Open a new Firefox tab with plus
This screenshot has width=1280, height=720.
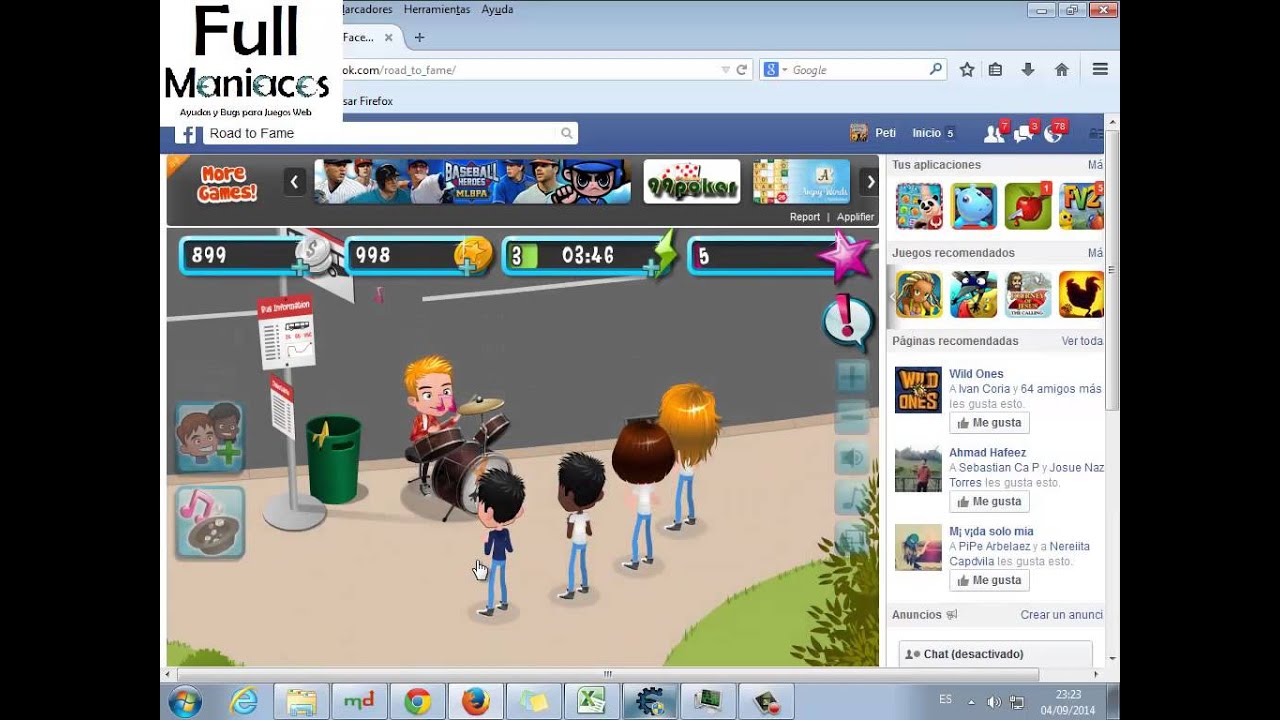[x=419, y=37]
